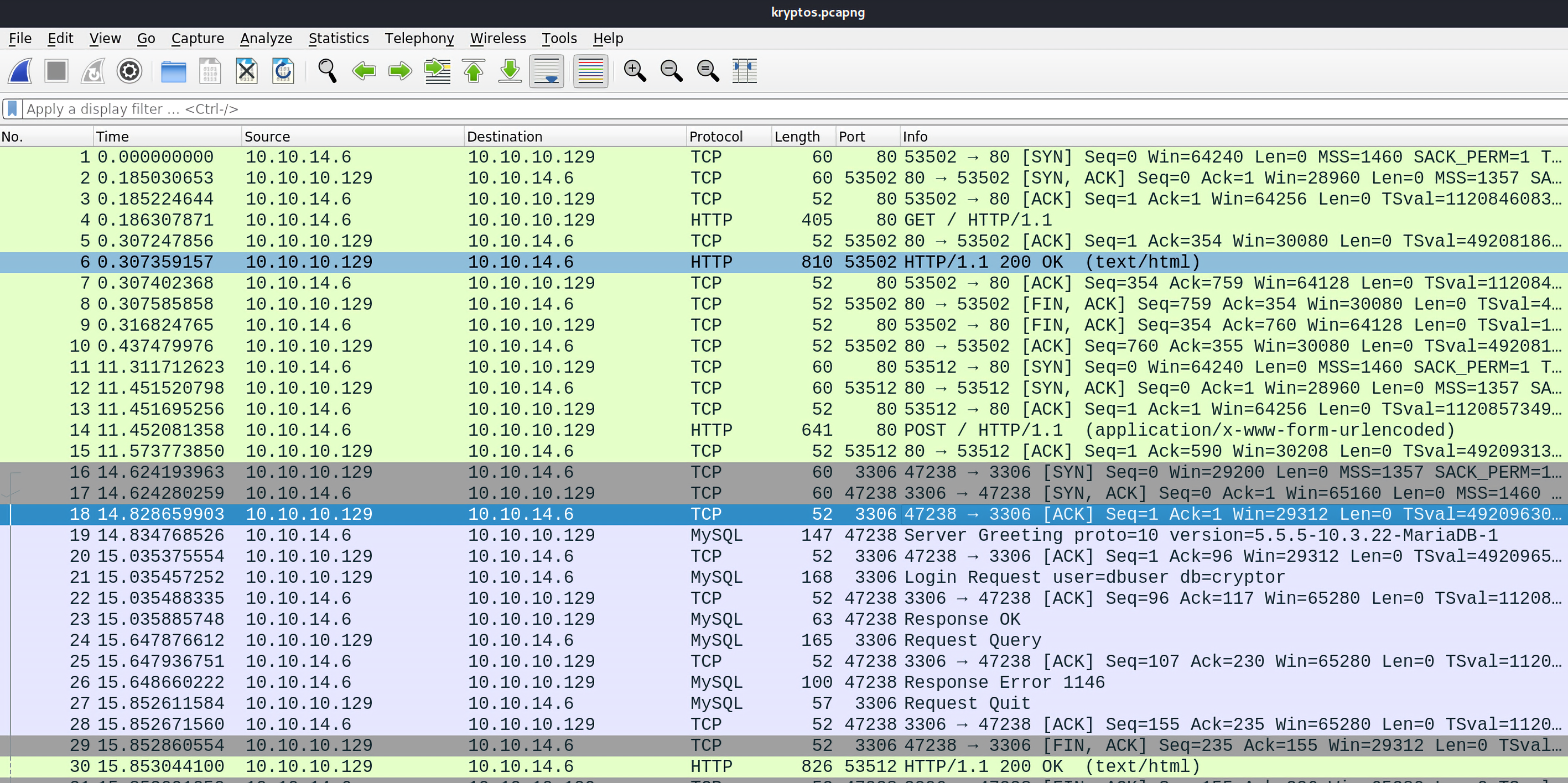Screen dimensions: 1568x783
Task: Sort by the Protocol column header
Action: coord(729,136)
